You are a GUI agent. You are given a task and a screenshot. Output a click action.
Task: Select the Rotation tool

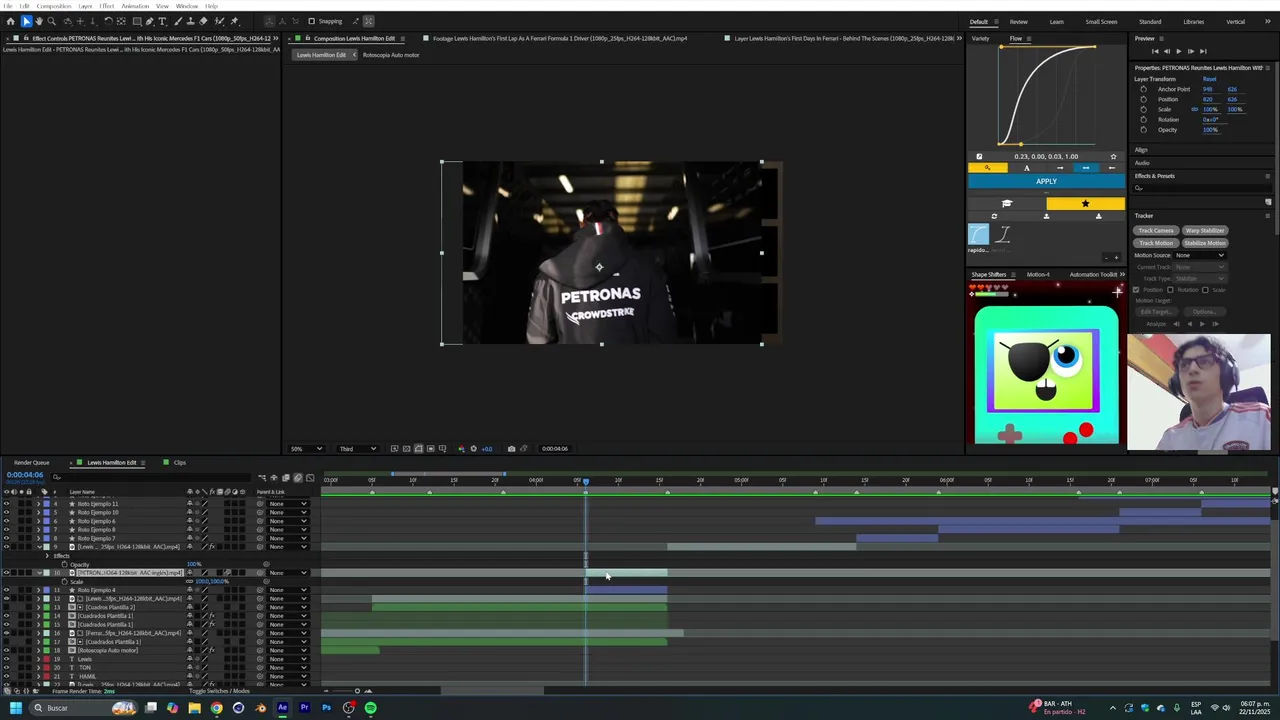pos(108,21)
